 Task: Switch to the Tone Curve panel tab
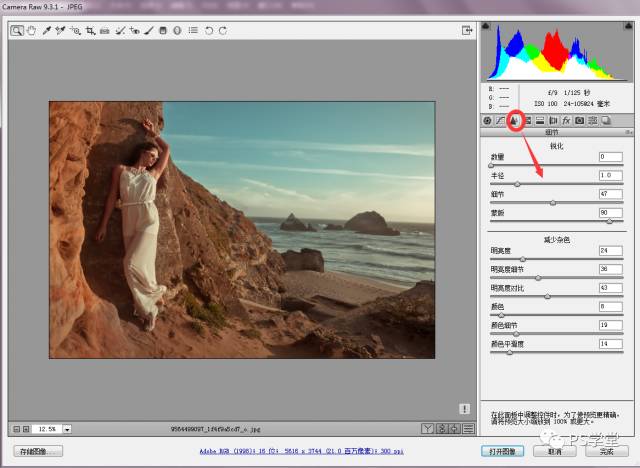tap(501, 121)
